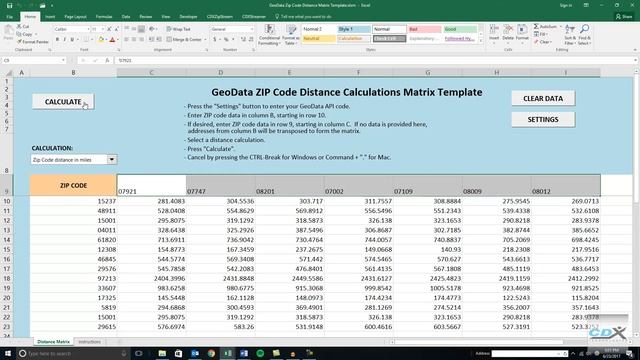The image size is (640, 360).
Task: Toggle Wrap Text
Action: (x=178, y=29)
